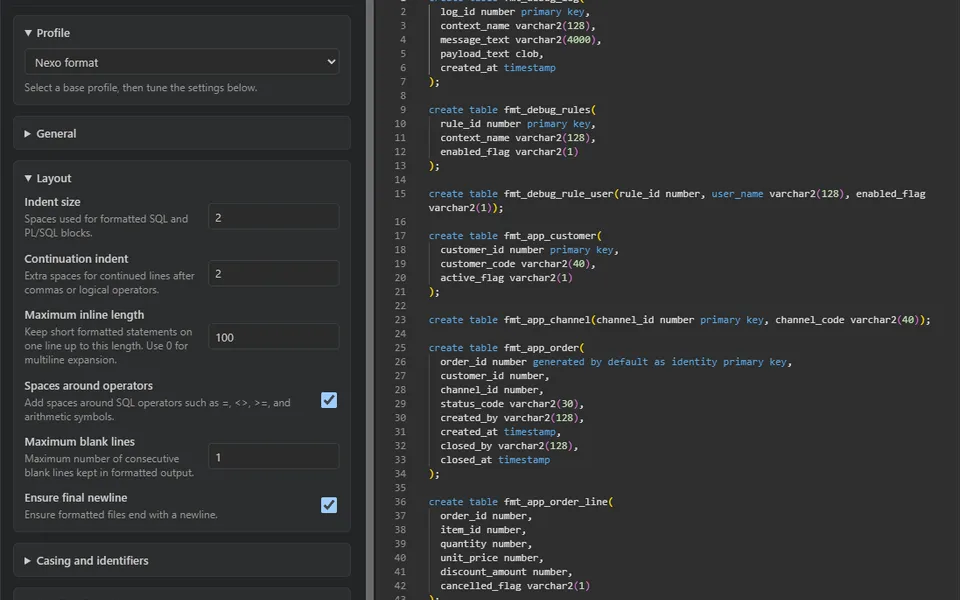
Task: Click the Maximum blank lines field
Action: point(274,457)
